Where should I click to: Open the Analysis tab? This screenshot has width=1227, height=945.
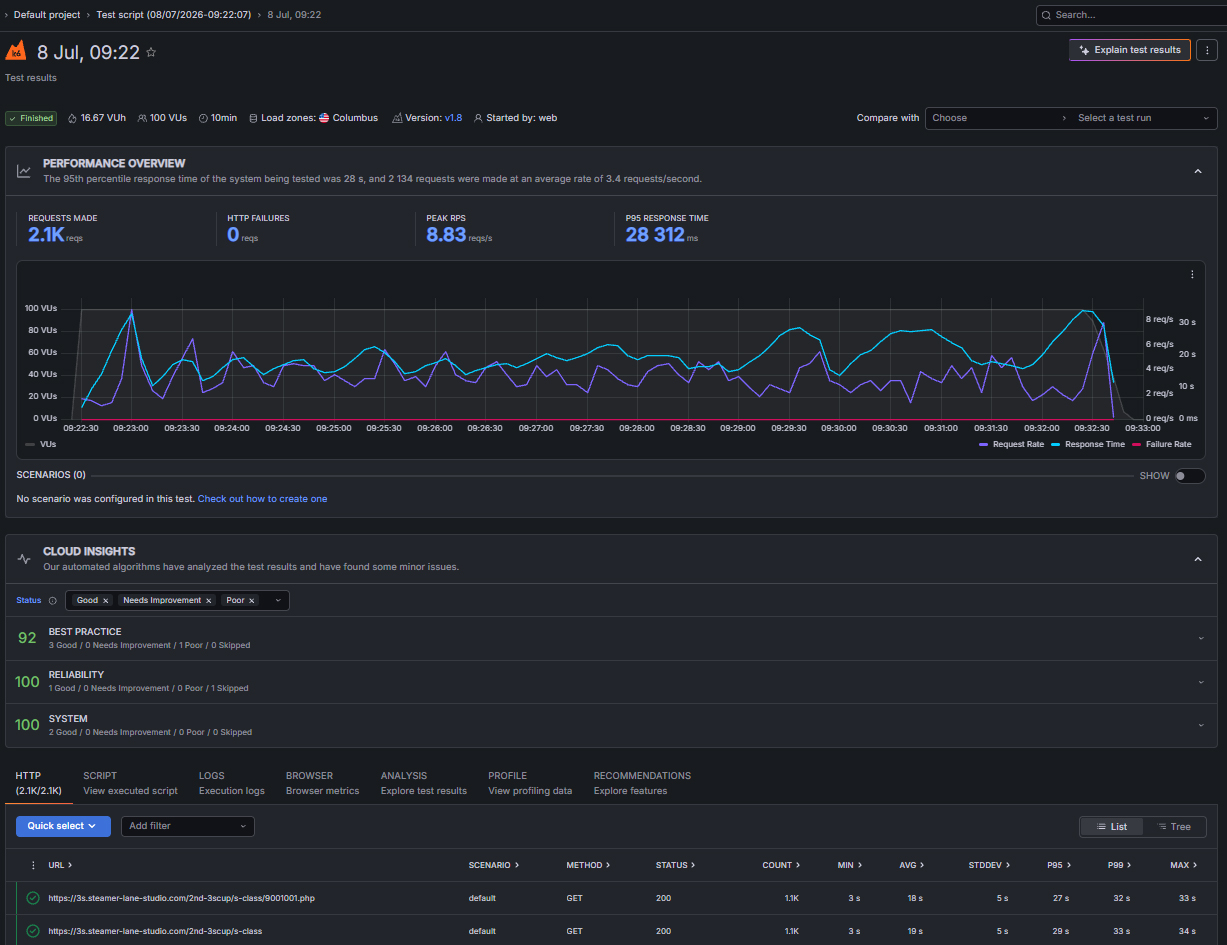pos(423,783)
